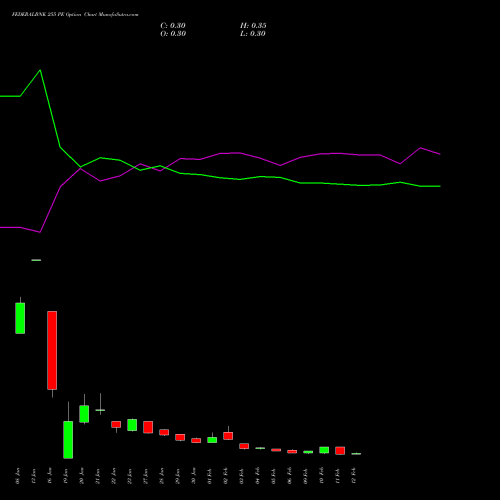
Task: Click the chart title FEDERALBNK 255 PE Options
Action: [x=75, y=15]
